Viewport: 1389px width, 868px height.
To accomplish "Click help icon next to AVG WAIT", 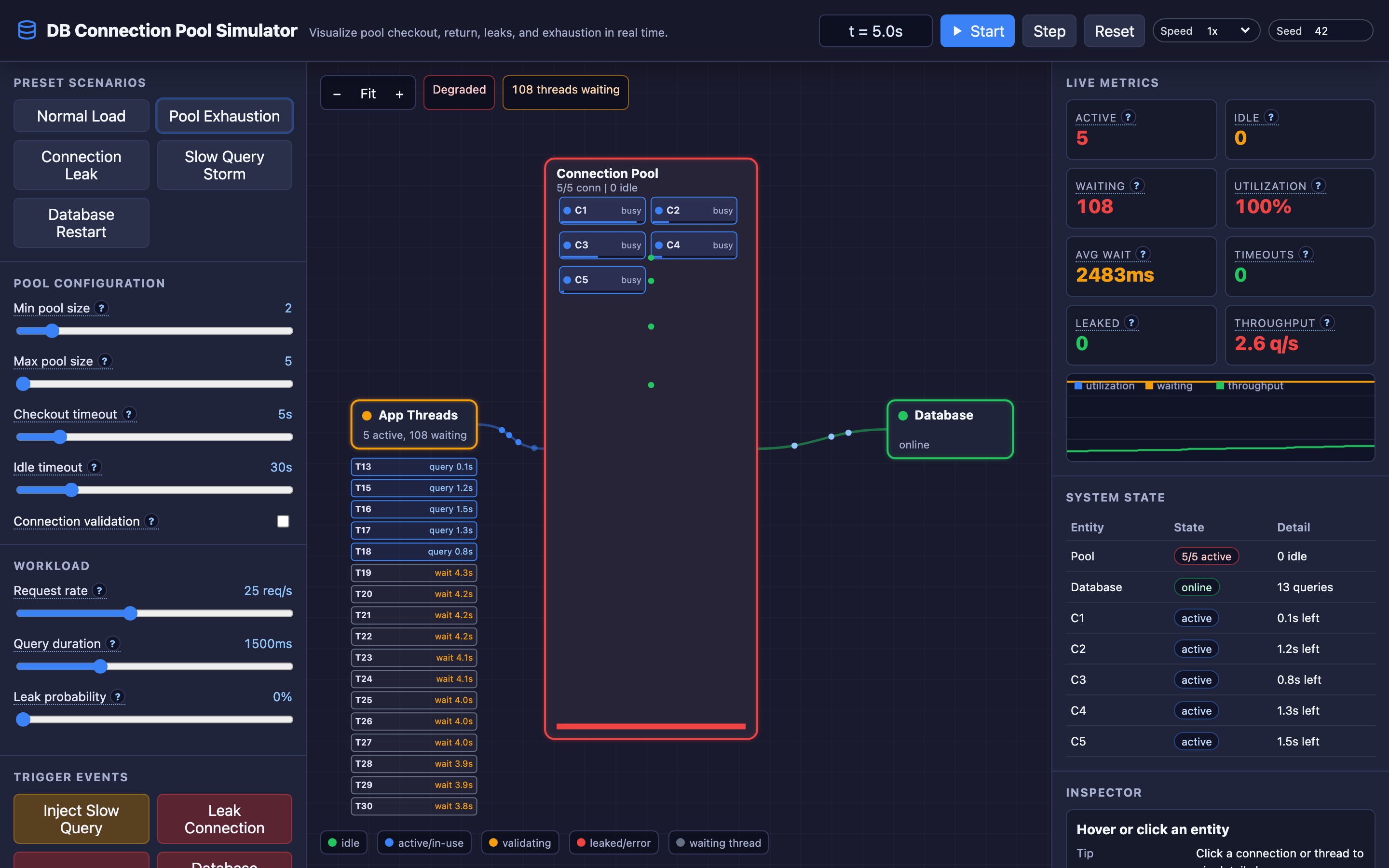I will click(x=1143, y=254).
